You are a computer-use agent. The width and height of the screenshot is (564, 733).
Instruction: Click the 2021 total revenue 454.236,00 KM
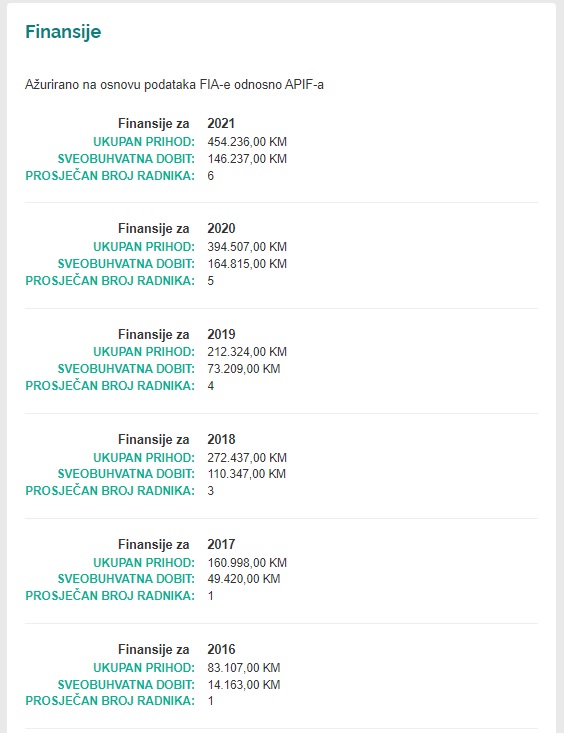click(247, 142)
